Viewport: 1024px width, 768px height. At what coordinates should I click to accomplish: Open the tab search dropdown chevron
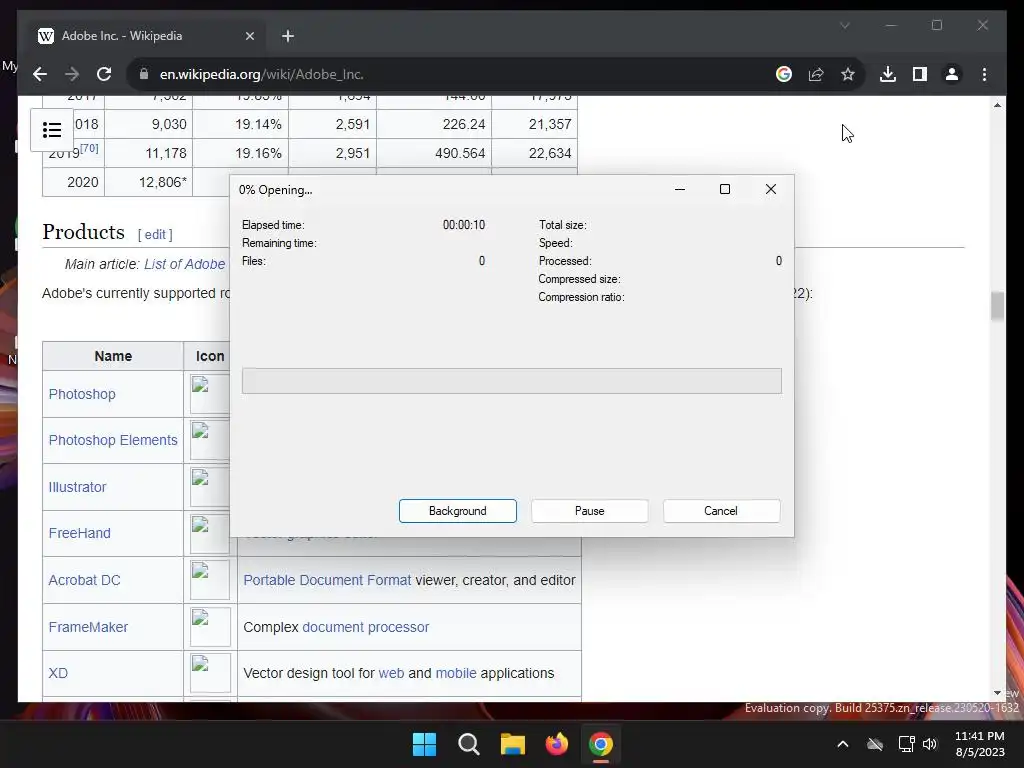[x=844, y=25]
